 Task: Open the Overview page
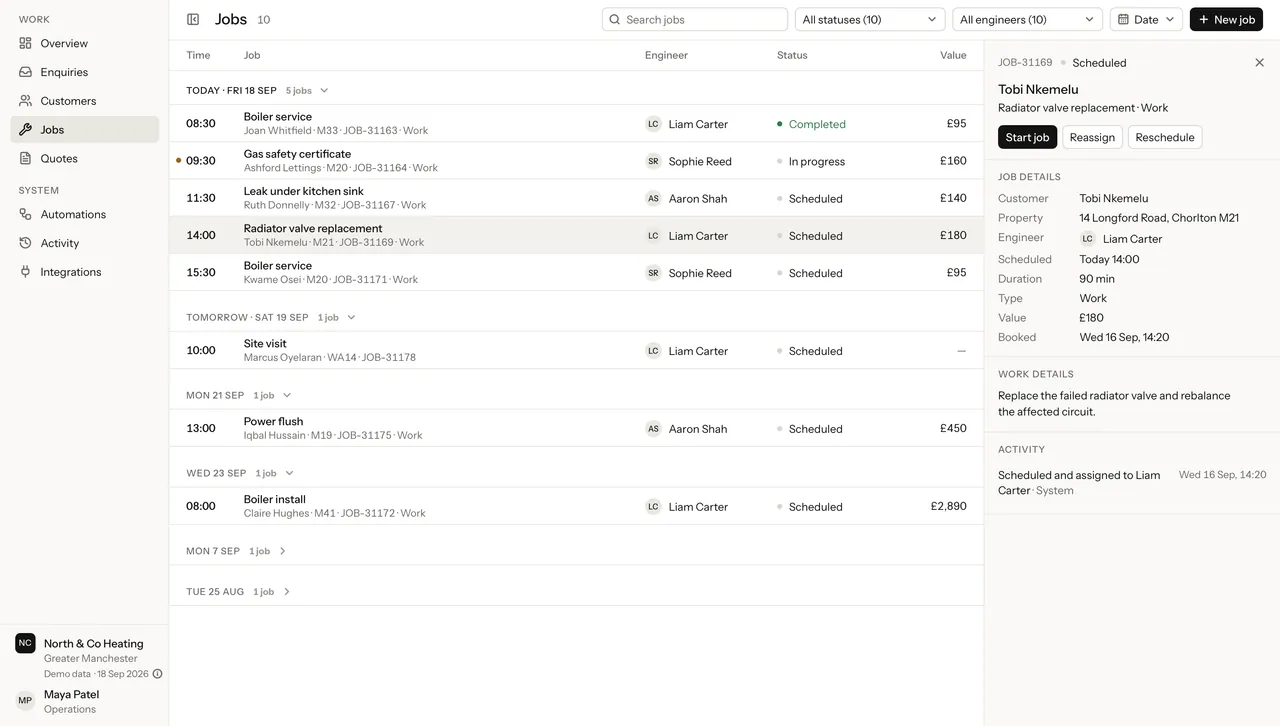point(85,43)
